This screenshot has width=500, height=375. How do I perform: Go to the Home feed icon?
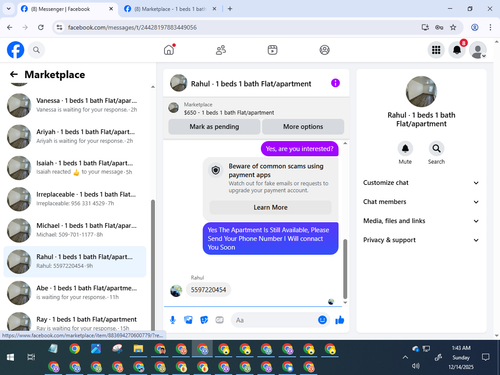(169, 50)
